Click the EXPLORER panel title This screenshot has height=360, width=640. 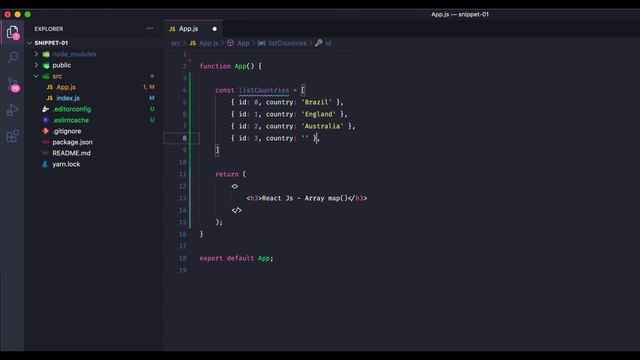(49, 29)
